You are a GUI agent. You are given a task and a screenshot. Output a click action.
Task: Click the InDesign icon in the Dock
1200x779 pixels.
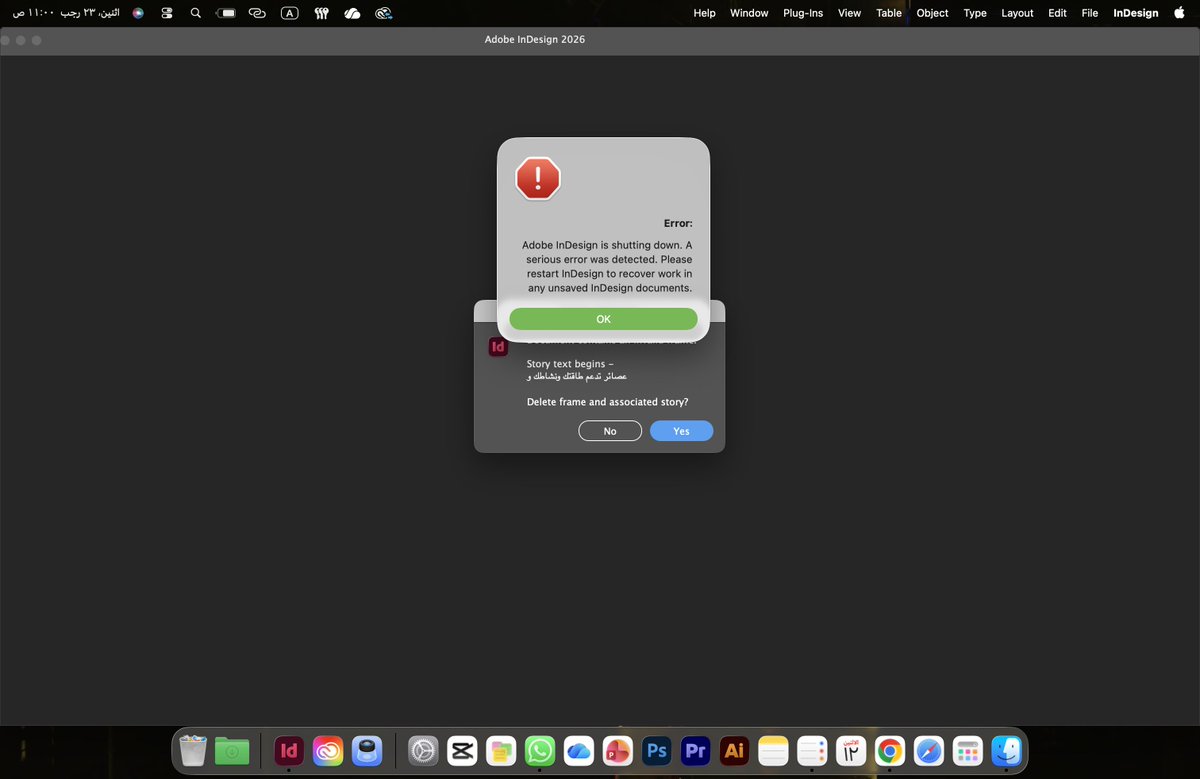coord(289,750)
